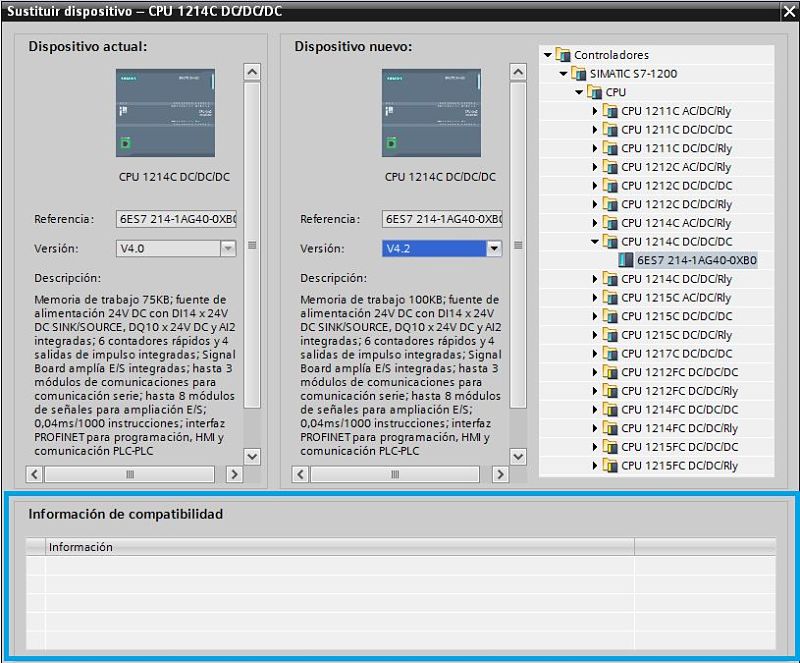Click the CPU 1212FC DC/DC/DC folder icon
The width and height of the screenshot is (800, 663).
coord(610,372)
